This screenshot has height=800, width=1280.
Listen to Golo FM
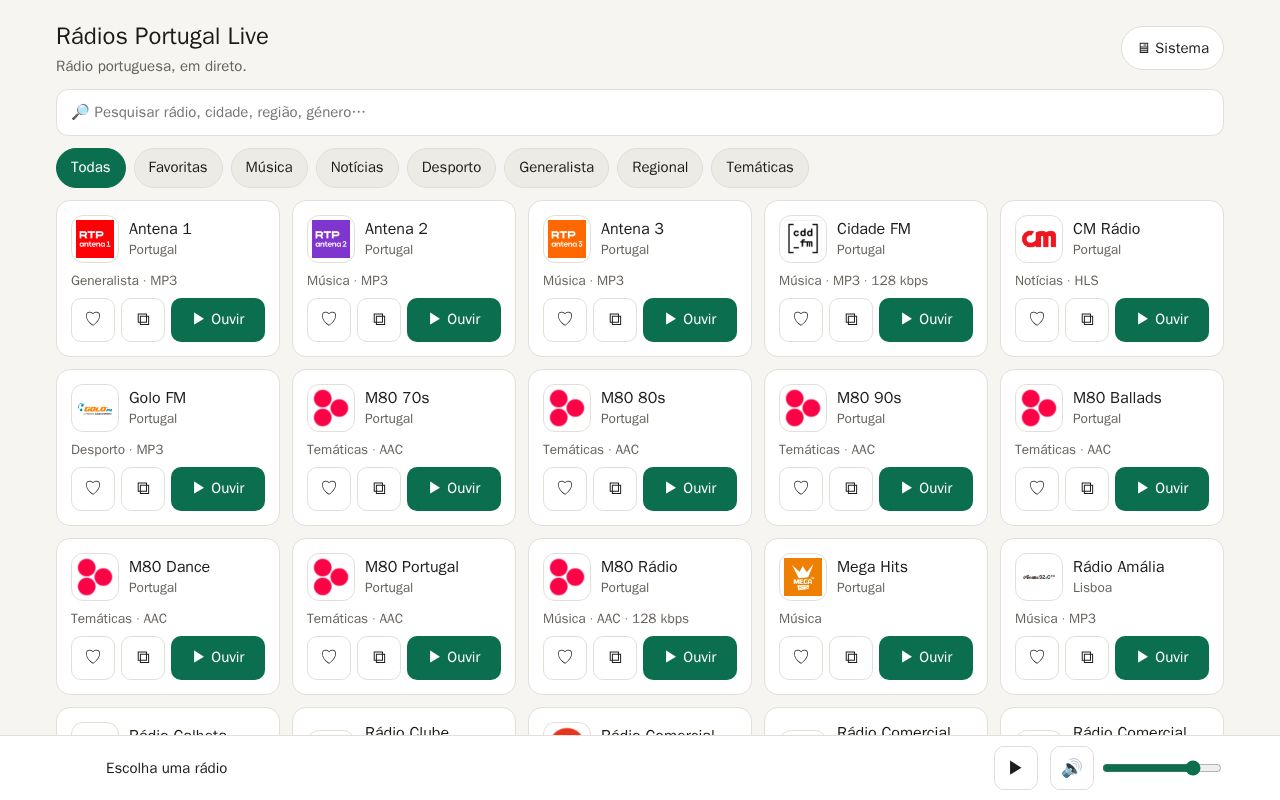(218, 489)
